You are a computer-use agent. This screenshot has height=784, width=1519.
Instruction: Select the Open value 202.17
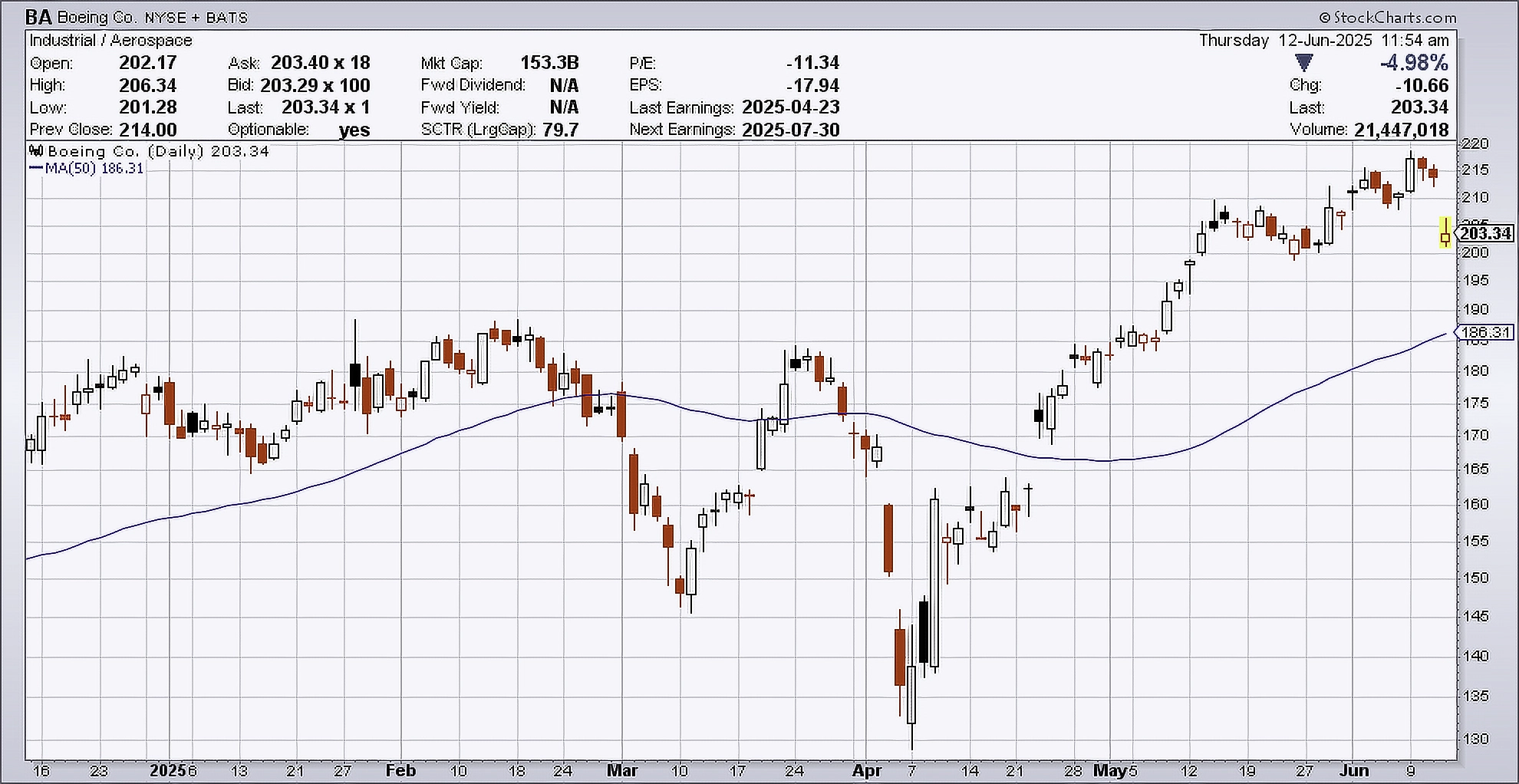click(147, 63)
